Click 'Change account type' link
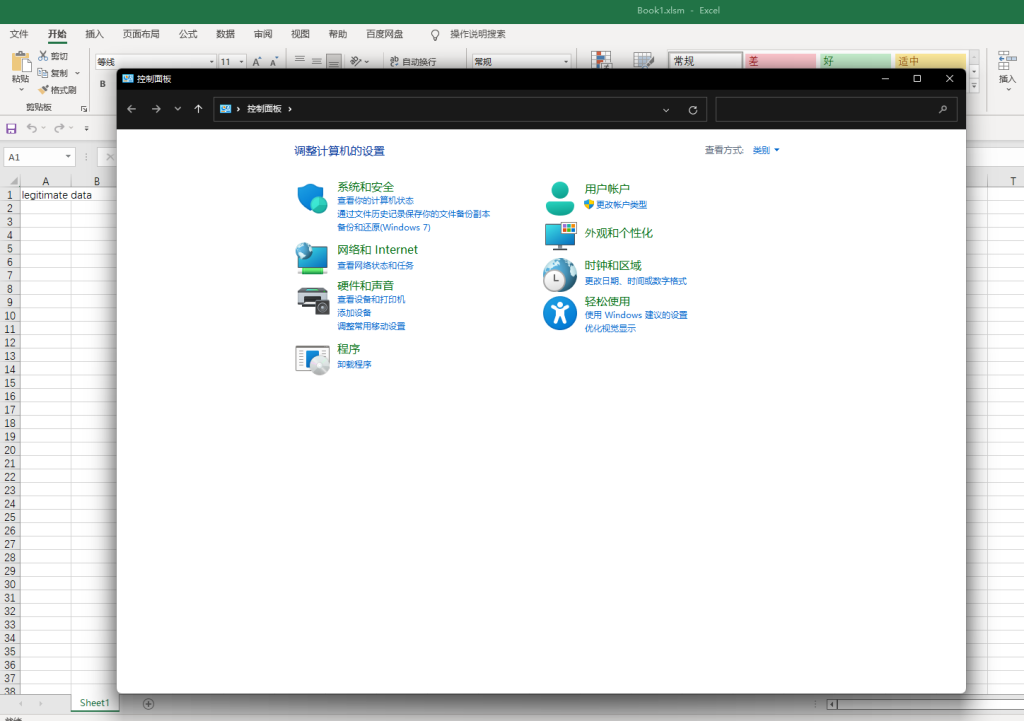This screenshot has width=1024, height=721. [x=621, y=204]
